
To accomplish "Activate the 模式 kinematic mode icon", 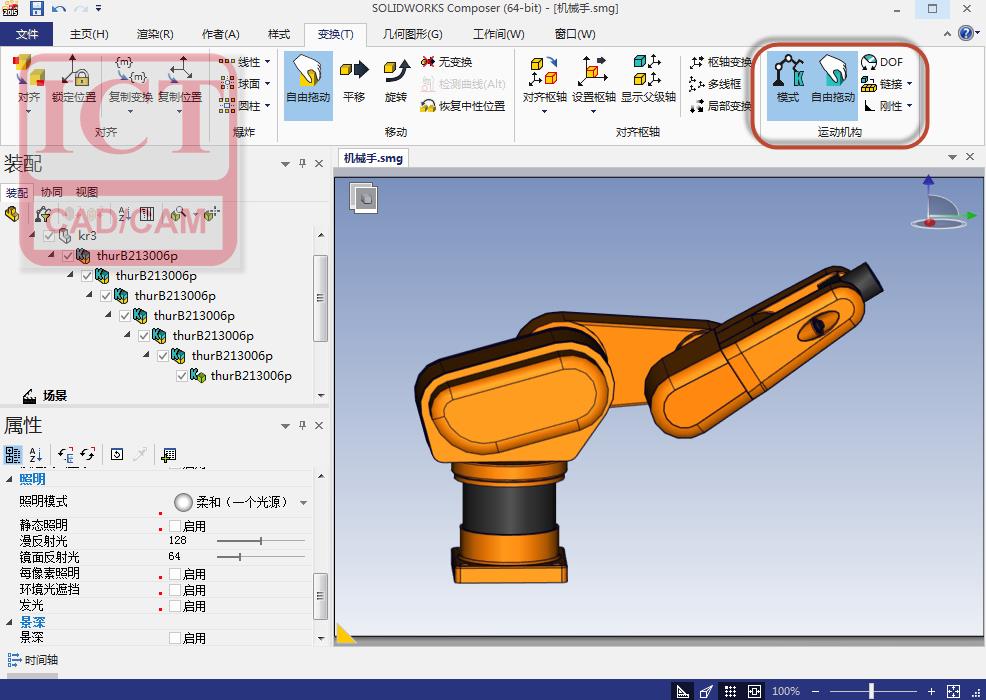I will (x=788, y=78).
